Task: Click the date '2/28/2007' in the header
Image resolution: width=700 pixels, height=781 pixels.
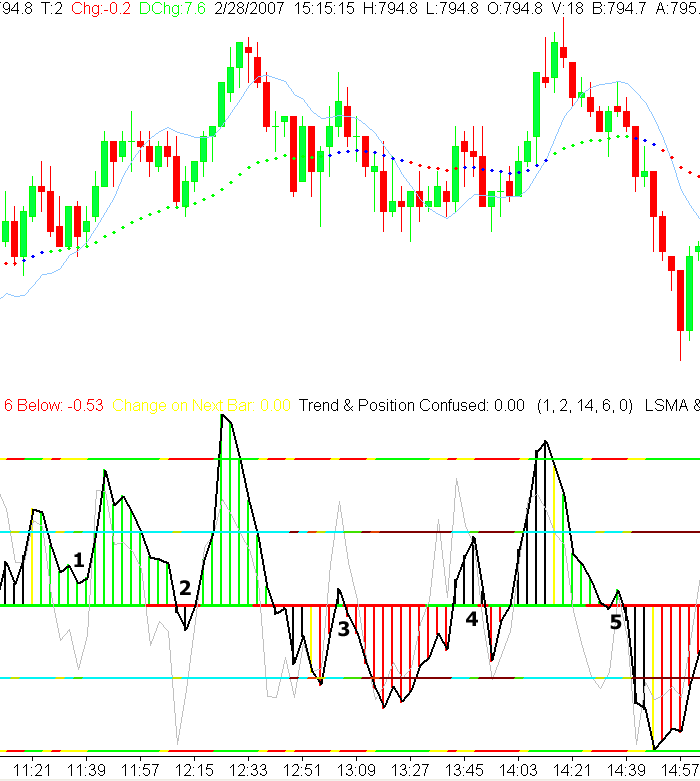Action: click(249, 8)
